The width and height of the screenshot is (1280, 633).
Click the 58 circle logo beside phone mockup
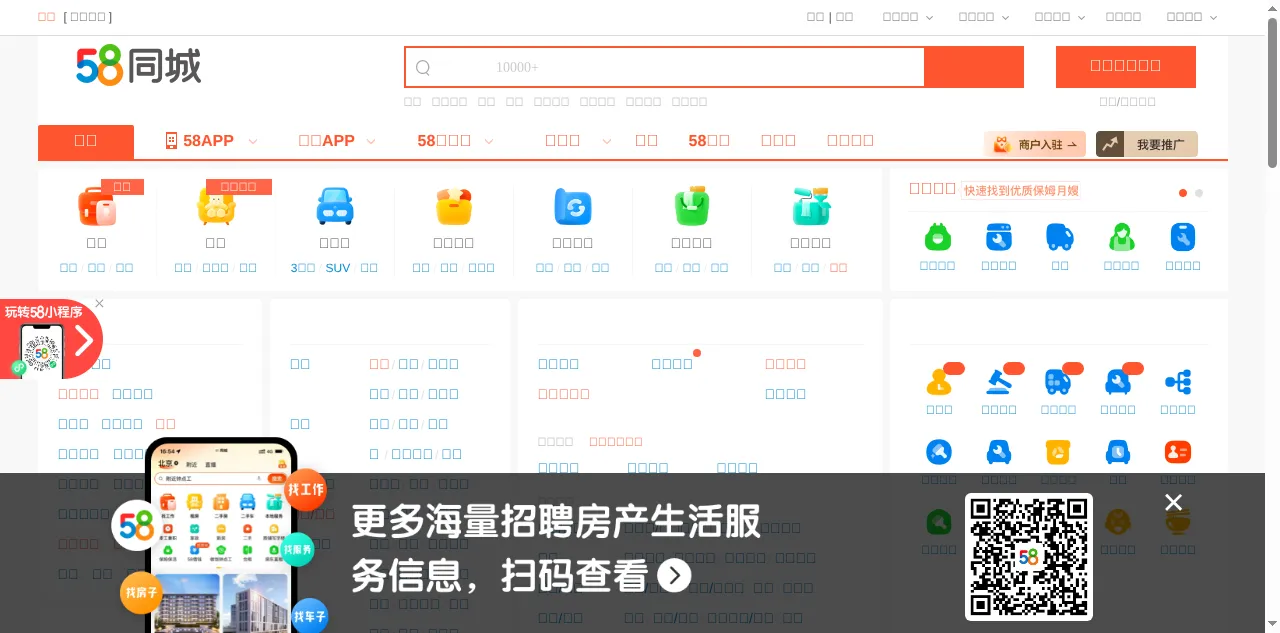[136, 526]
